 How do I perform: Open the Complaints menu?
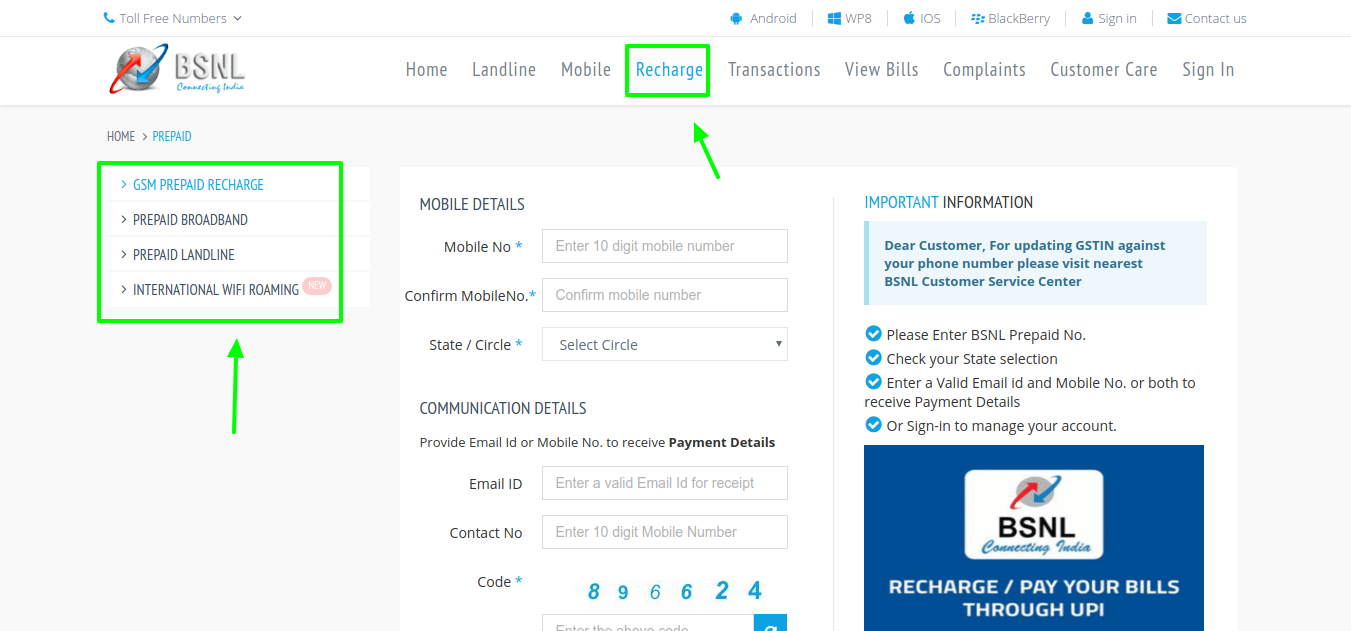point(984,69)
